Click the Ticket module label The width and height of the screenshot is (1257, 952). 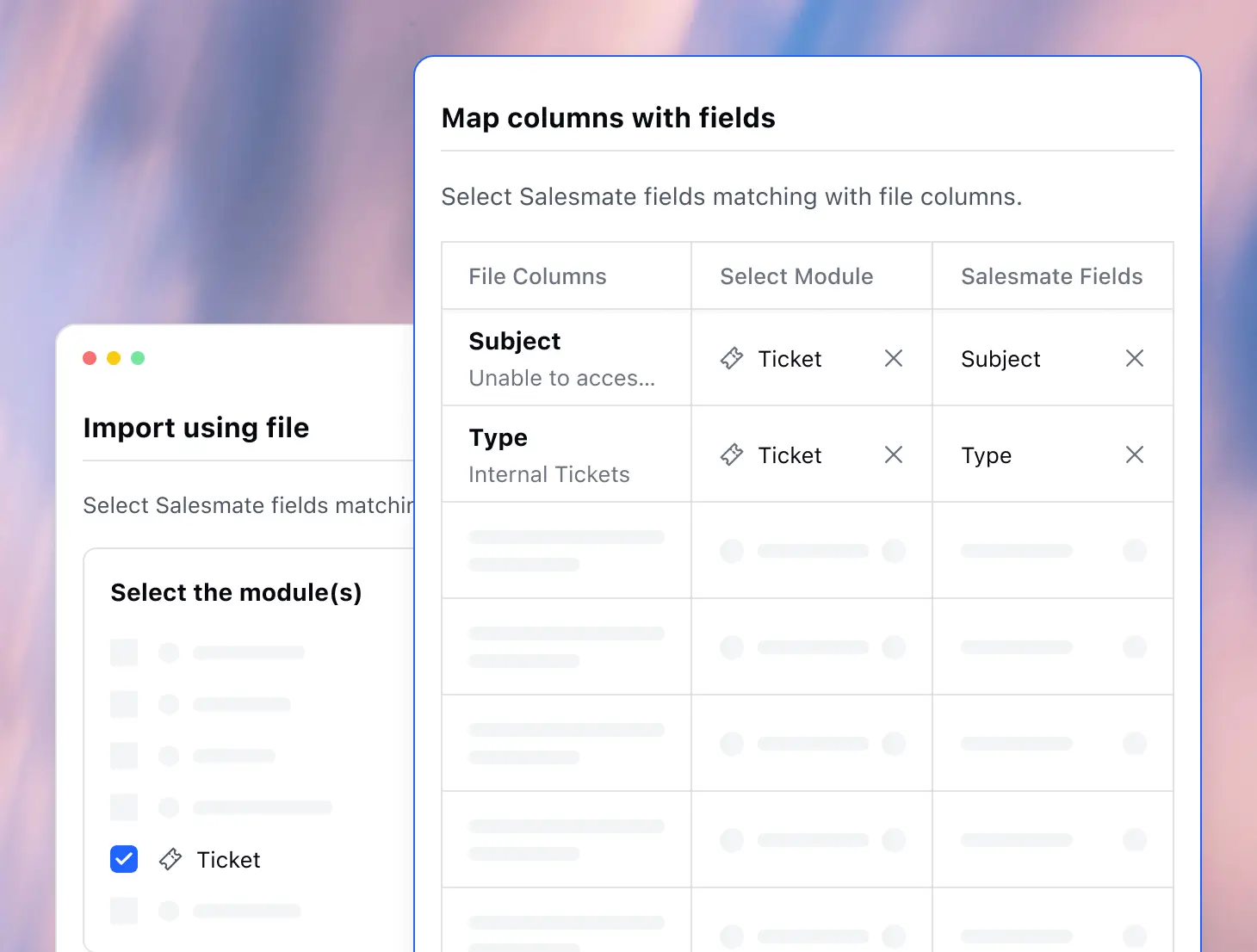228,859
